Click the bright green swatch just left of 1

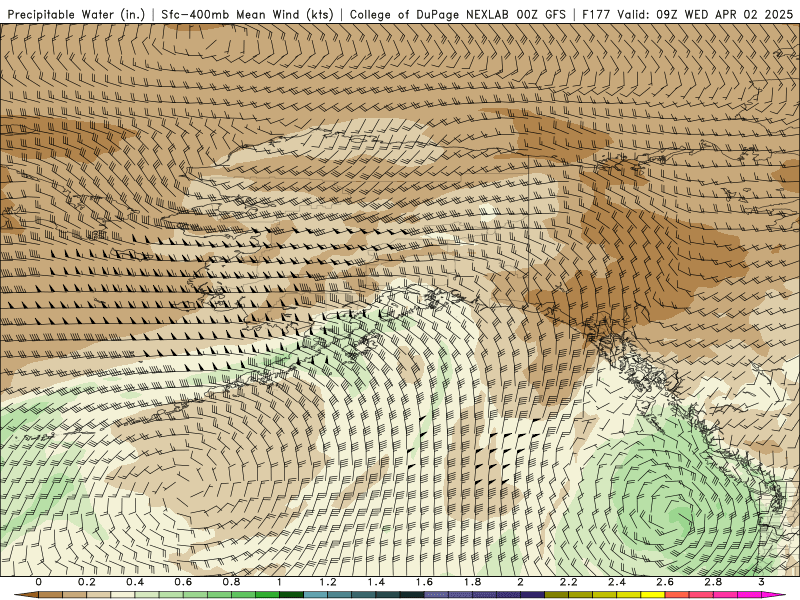tap(267, 594)
